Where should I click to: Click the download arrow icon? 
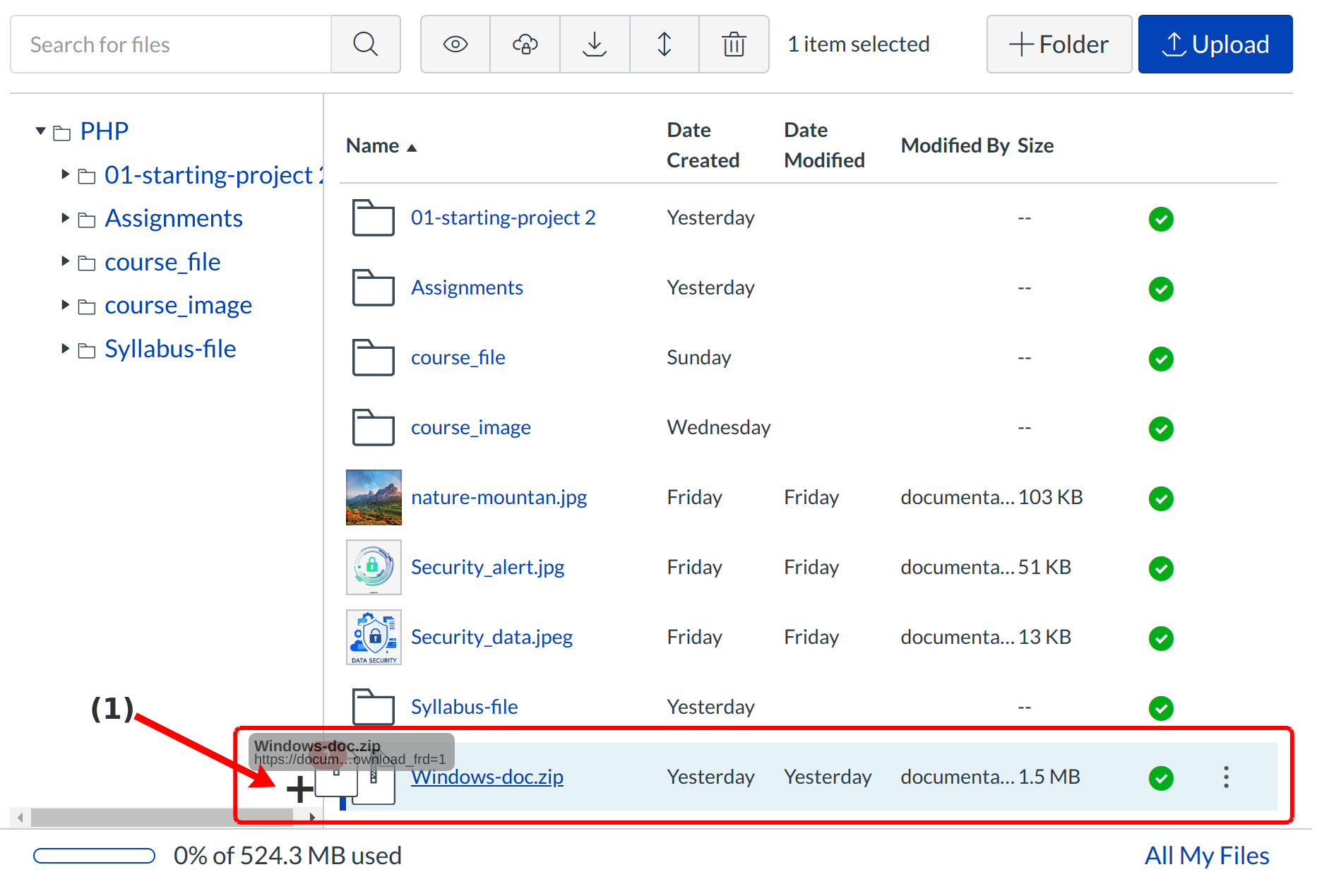tap(595, 44)
